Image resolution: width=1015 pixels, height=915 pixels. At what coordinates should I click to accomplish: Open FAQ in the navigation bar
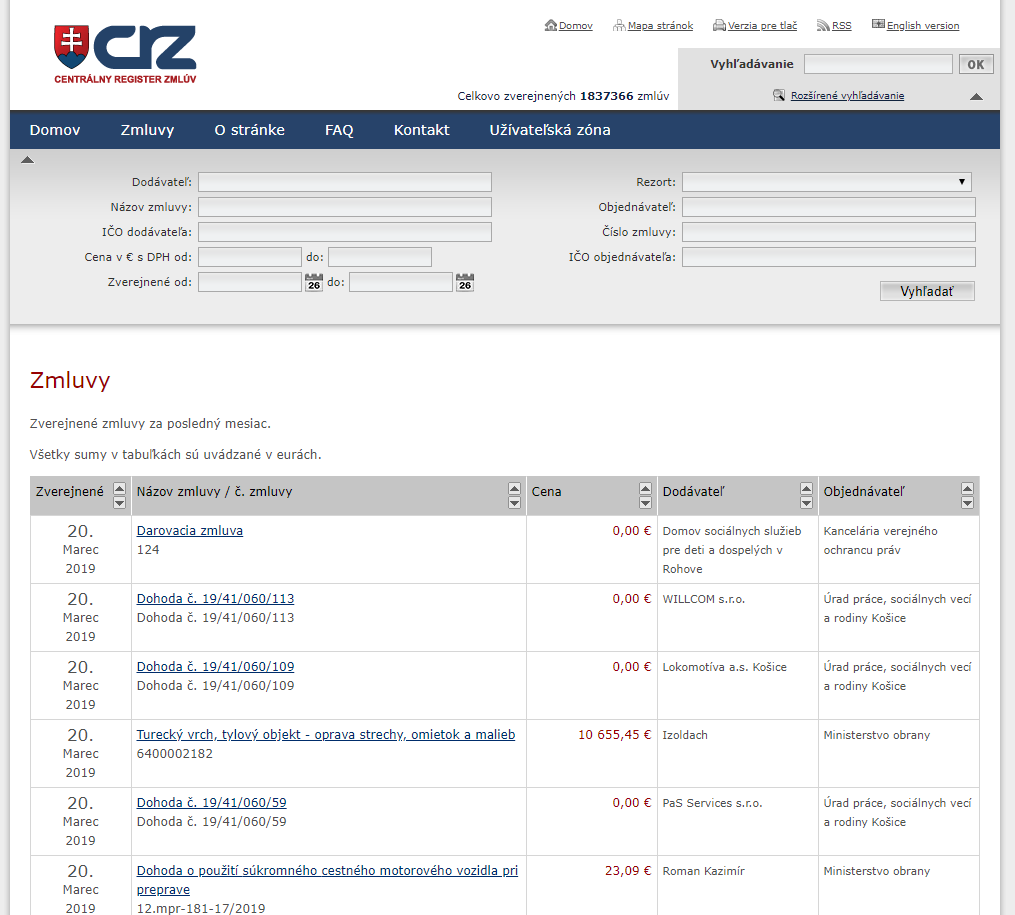pos(339,130)
